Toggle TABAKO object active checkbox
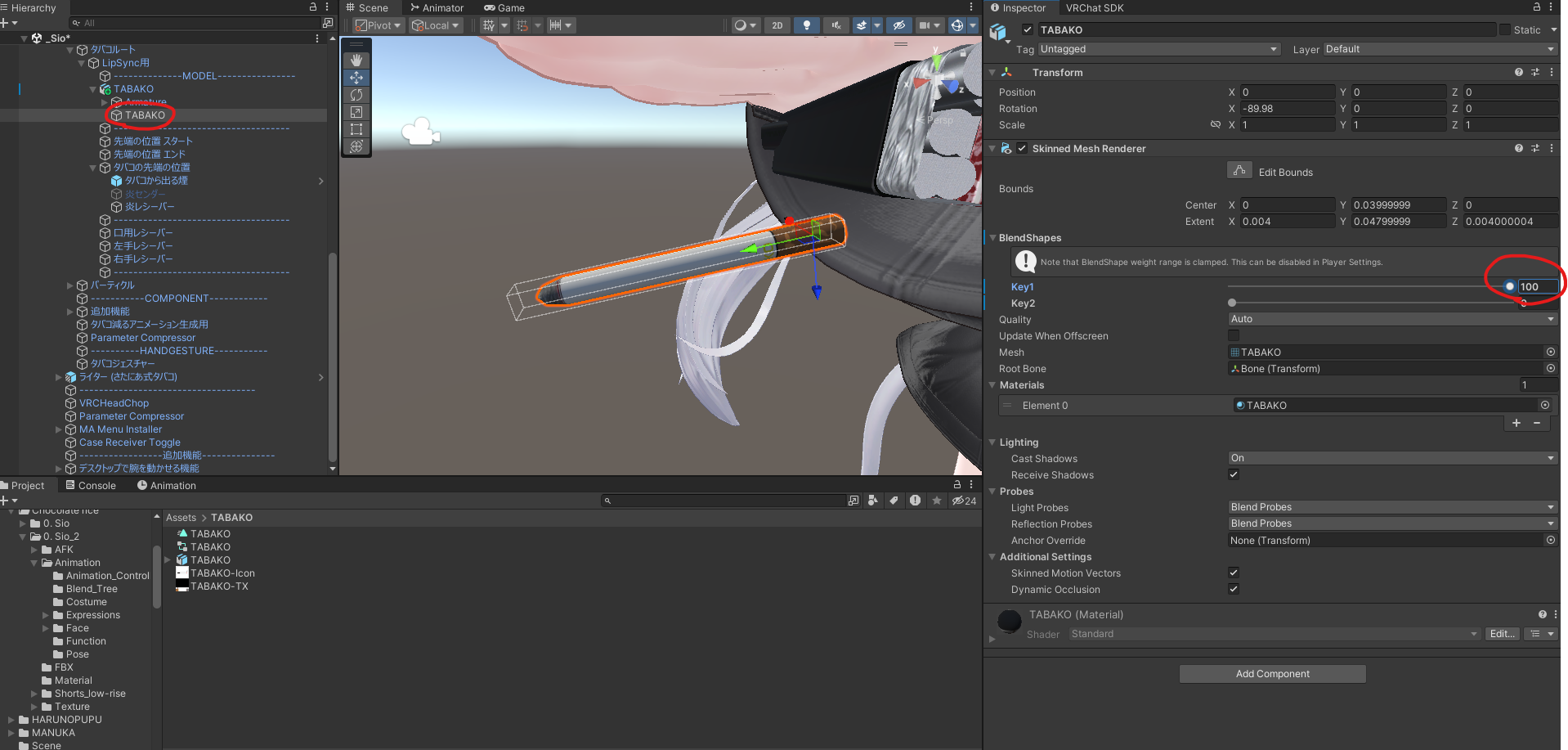Viewport: 1568px width, 750px height. click(x=1028, y=29)
